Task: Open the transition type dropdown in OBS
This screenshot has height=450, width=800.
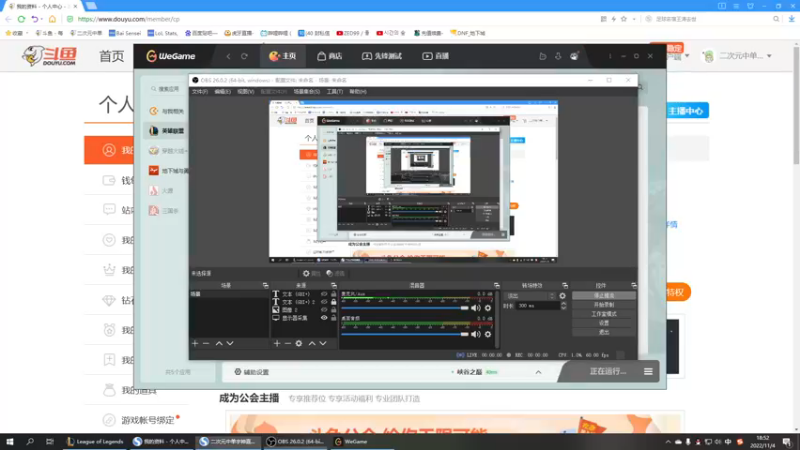Action: click(530, 296)
